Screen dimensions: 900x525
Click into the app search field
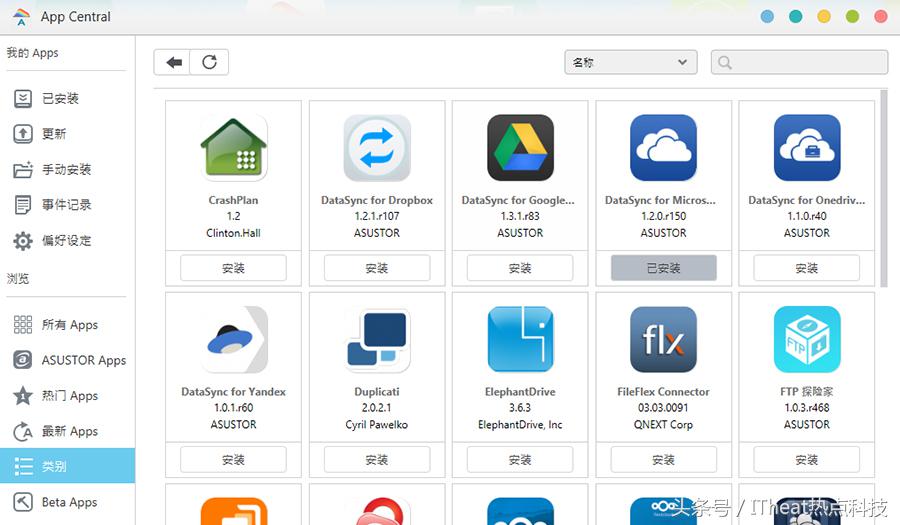pyautogui.click(x=800, y=62)
